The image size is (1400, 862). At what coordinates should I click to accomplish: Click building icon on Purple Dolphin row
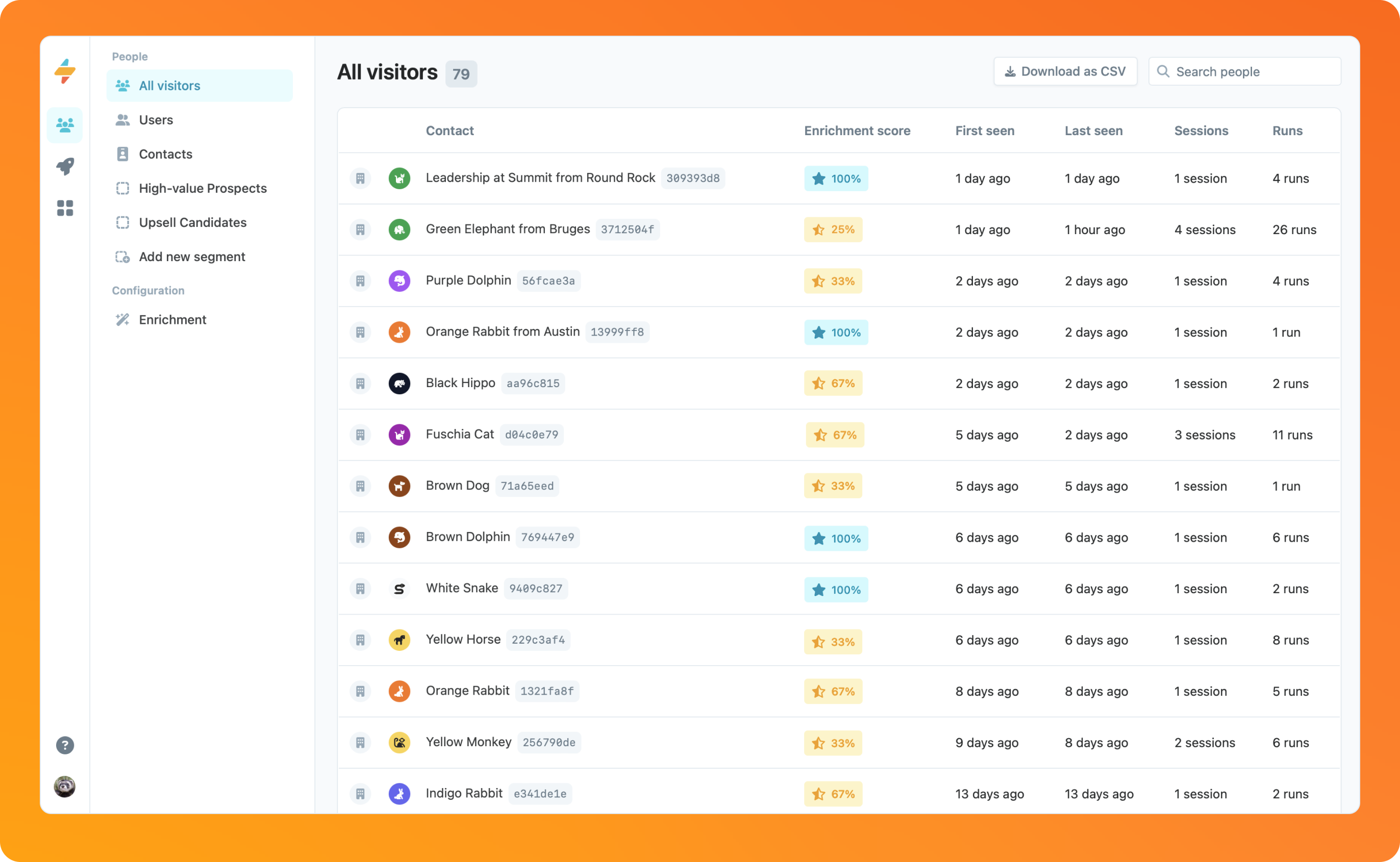(x=360, y=281)
